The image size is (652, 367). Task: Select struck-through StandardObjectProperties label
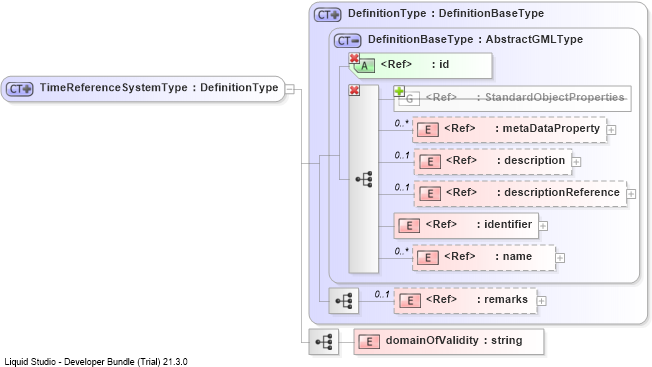click(525, 97)
